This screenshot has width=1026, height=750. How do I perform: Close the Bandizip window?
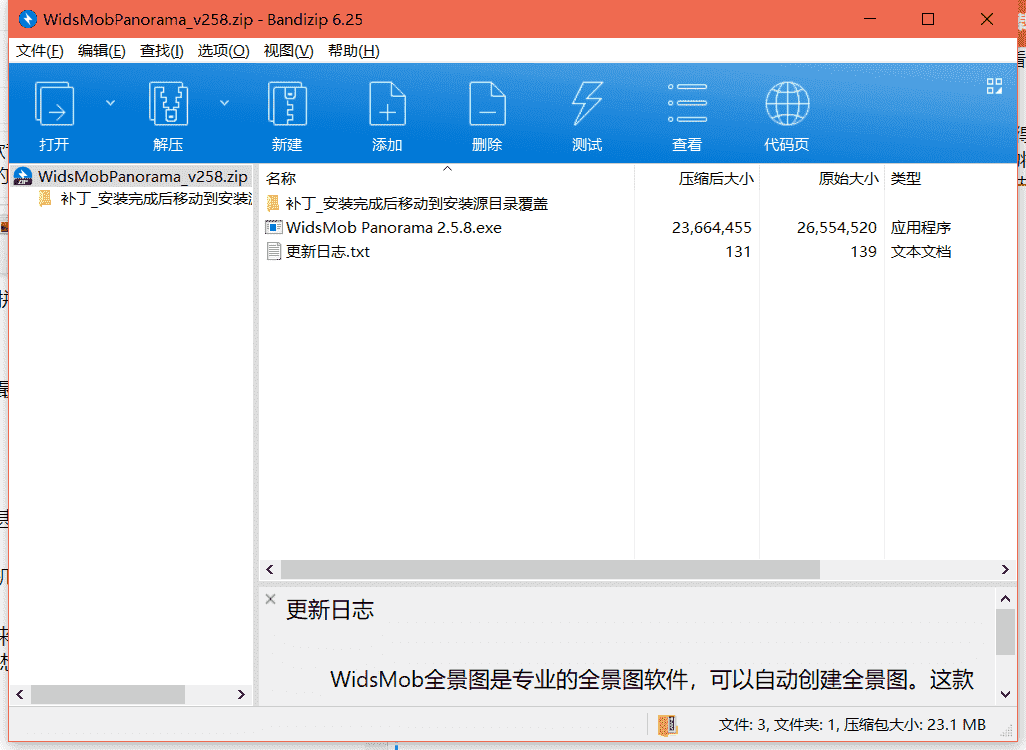coord(987,19)
